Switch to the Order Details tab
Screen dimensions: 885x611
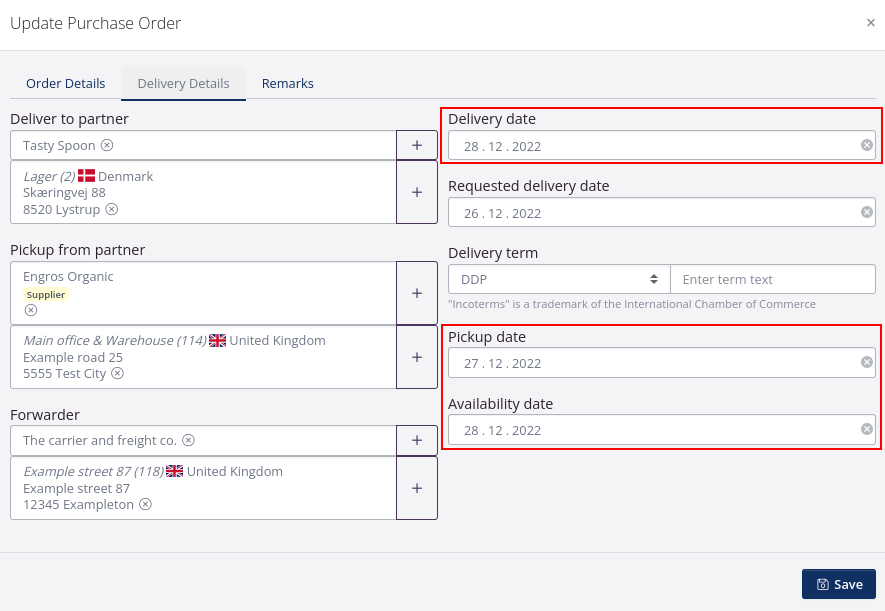[65, 84]
